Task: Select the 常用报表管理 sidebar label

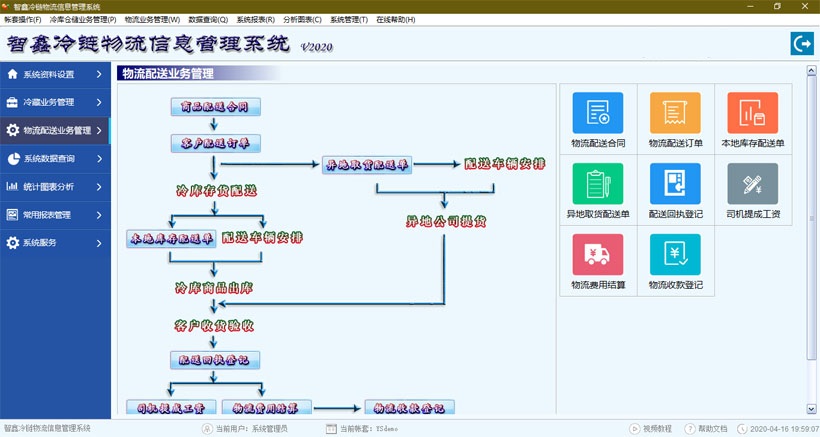Action: click(x=47, y=215)
